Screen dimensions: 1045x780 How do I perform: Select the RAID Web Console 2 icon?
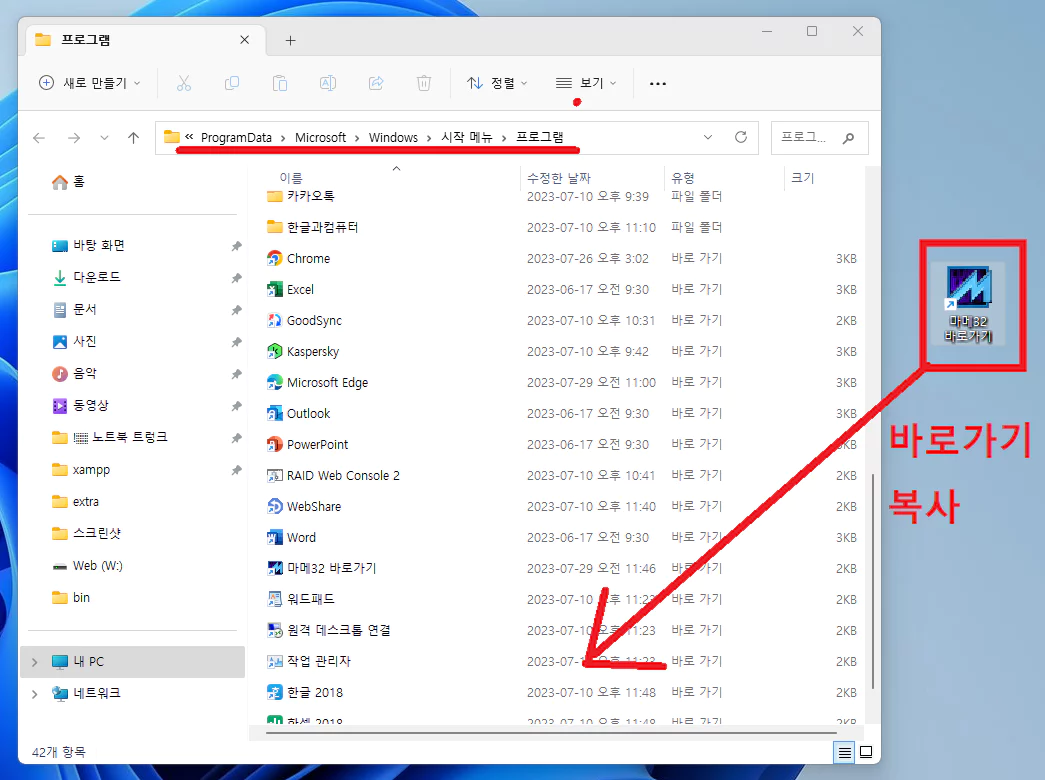click(x=274, y=475)
